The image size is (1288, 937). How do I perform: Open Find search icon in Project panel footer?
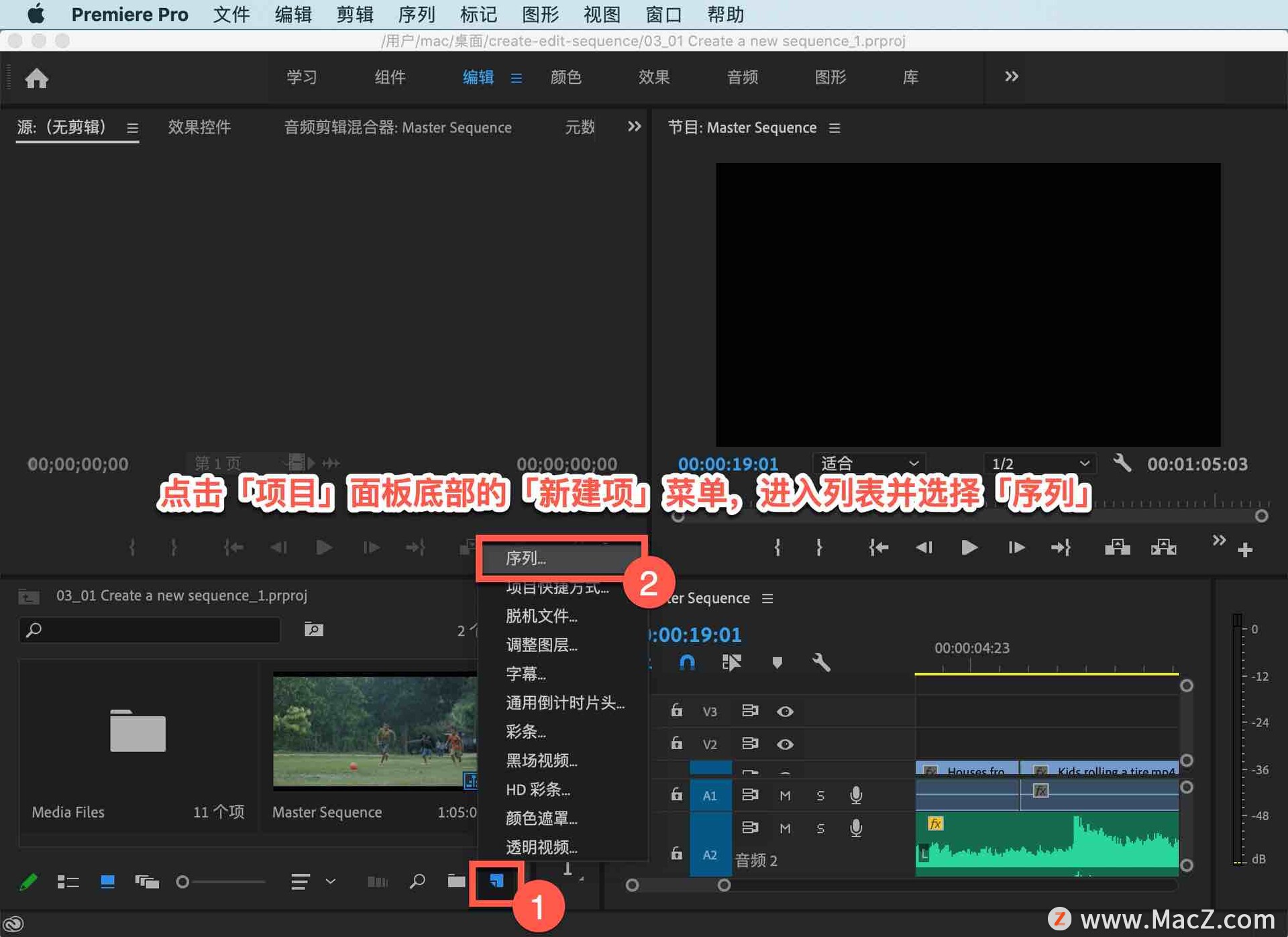417,881
